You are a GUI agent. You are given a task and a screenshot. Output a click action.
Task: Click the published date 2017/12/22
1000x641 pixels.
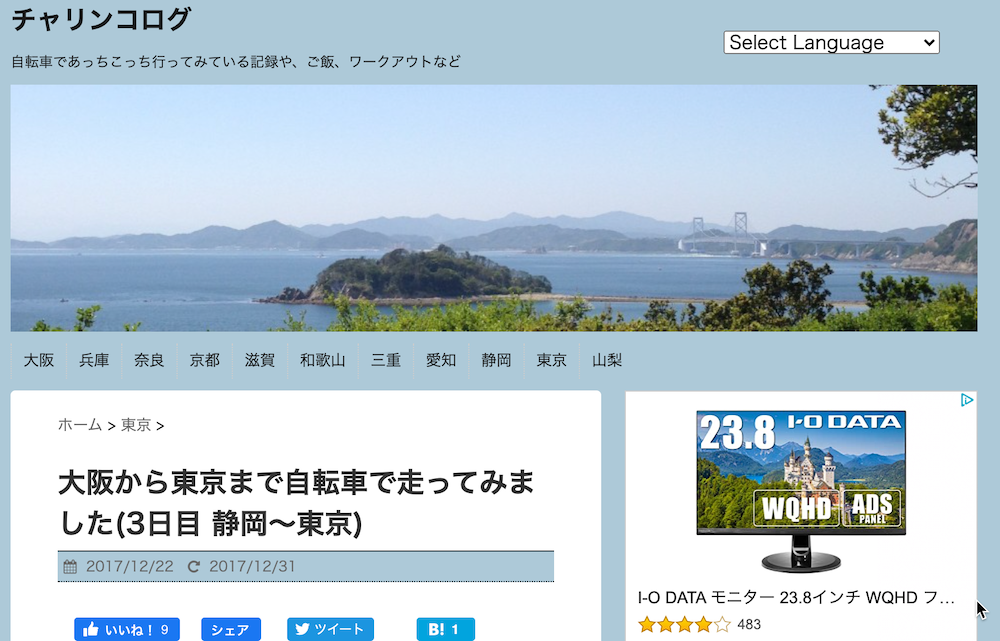[129, 566]
